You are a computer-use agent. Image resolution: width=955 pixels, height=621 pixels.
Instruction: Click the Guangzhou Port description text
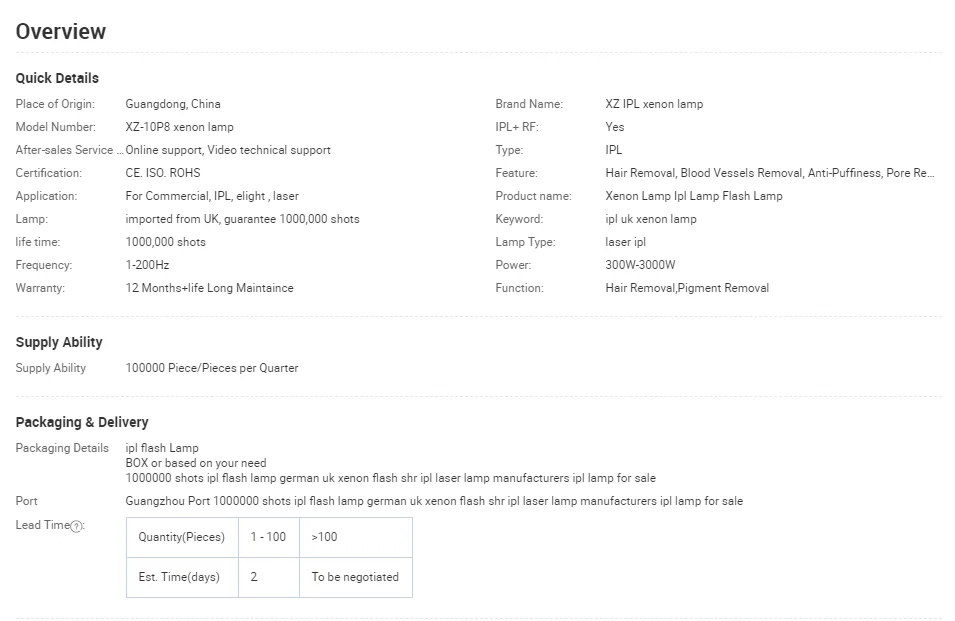click(434, 501)
